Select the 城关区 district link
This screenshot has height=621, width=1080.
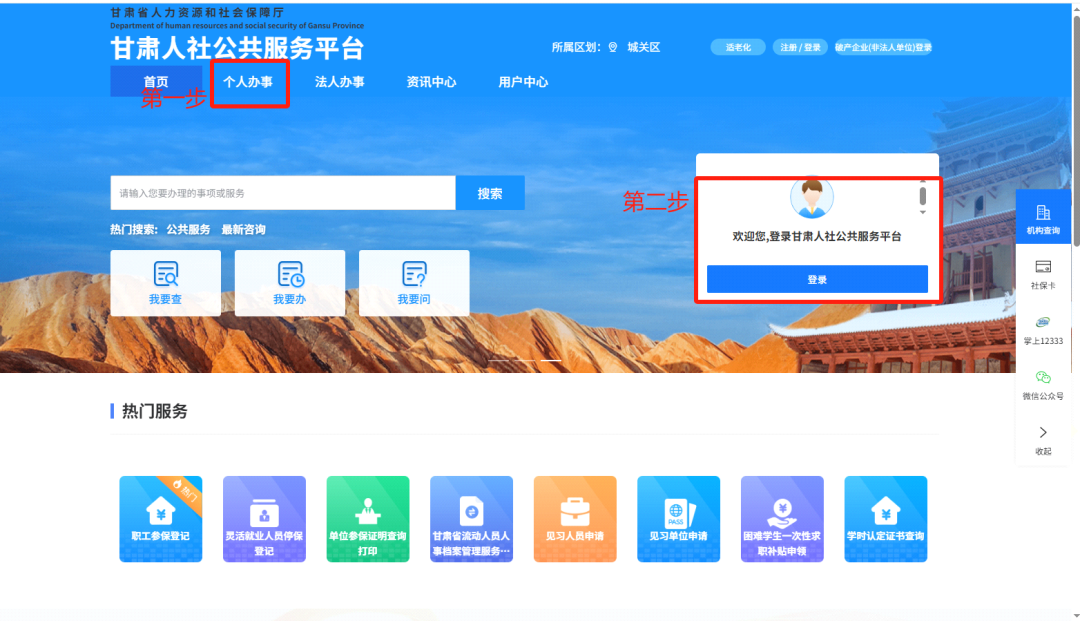tap(643, 47)
